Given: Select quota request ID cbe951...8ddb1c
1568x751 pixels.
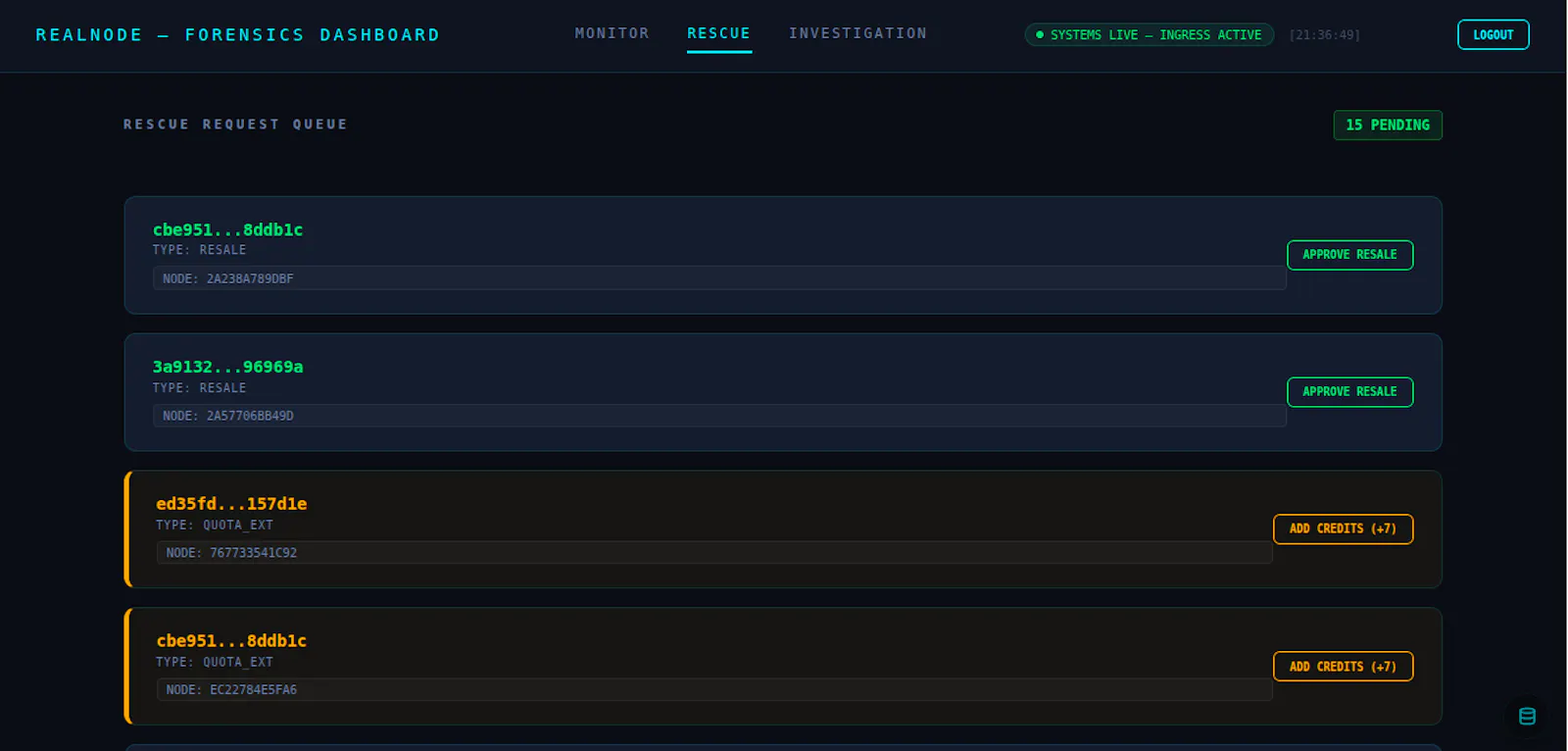Looking at the screenshot, I should tap(231, 641).
